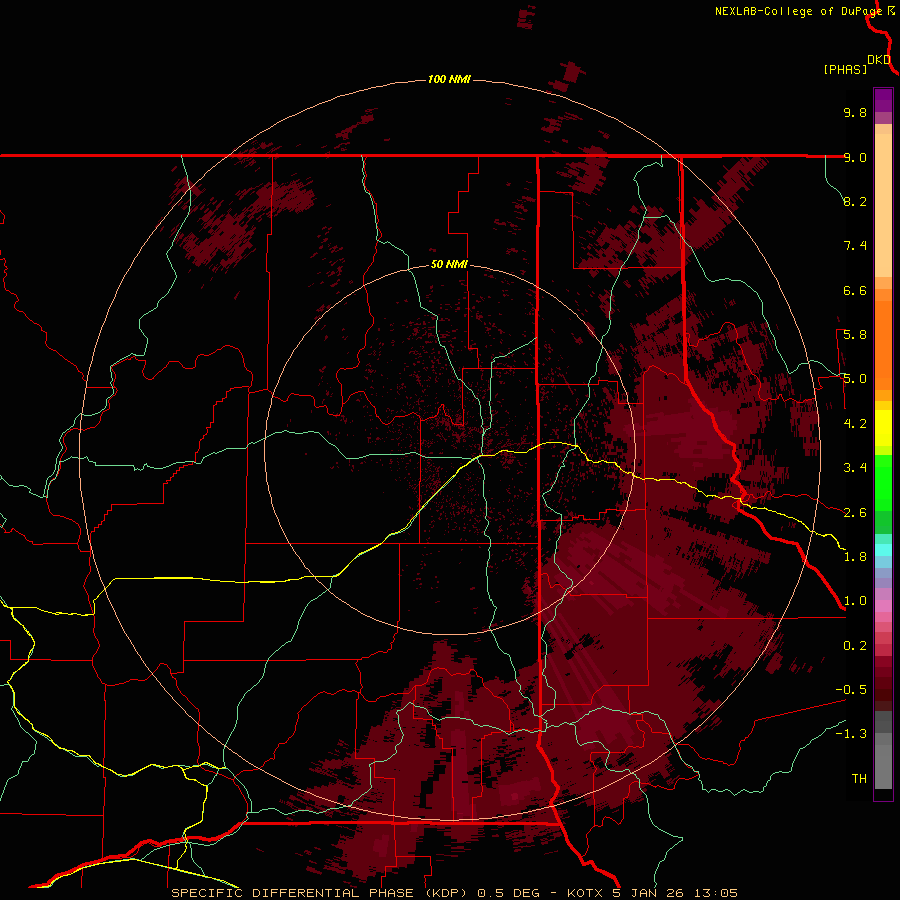
Task: Click the pink swatch segment of color bar
Action: (883, 606)
